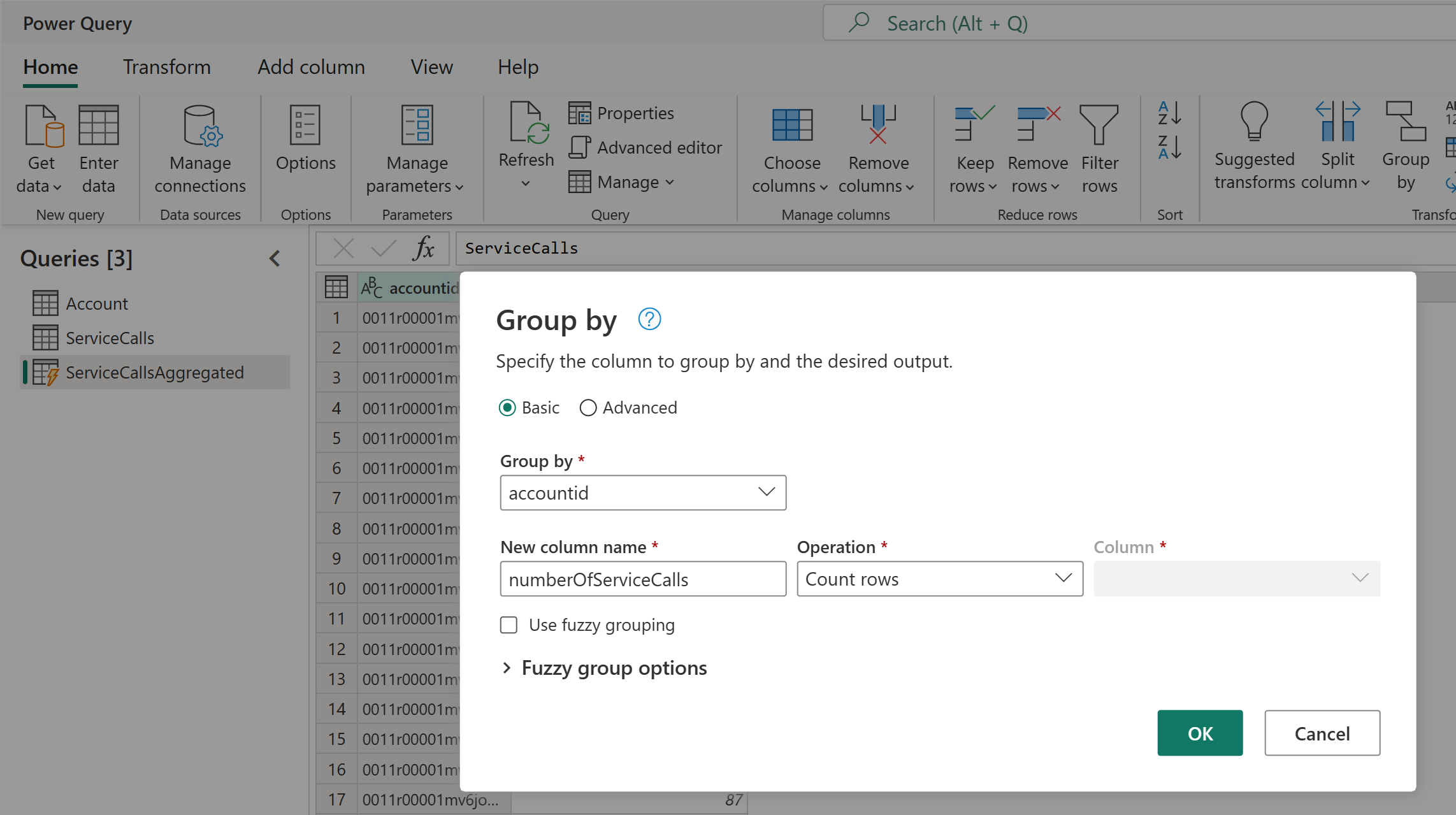Image resolution: width=1456 pixels, height=815 pixels.
Task: Open the Group by accountid dropdown
Action: pyautogui.click(x=642, y=493)
